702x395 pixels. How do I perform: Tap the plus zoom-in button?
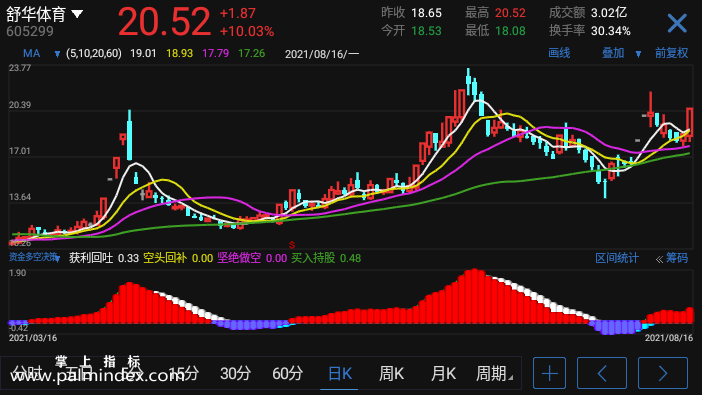coord(549,373)
